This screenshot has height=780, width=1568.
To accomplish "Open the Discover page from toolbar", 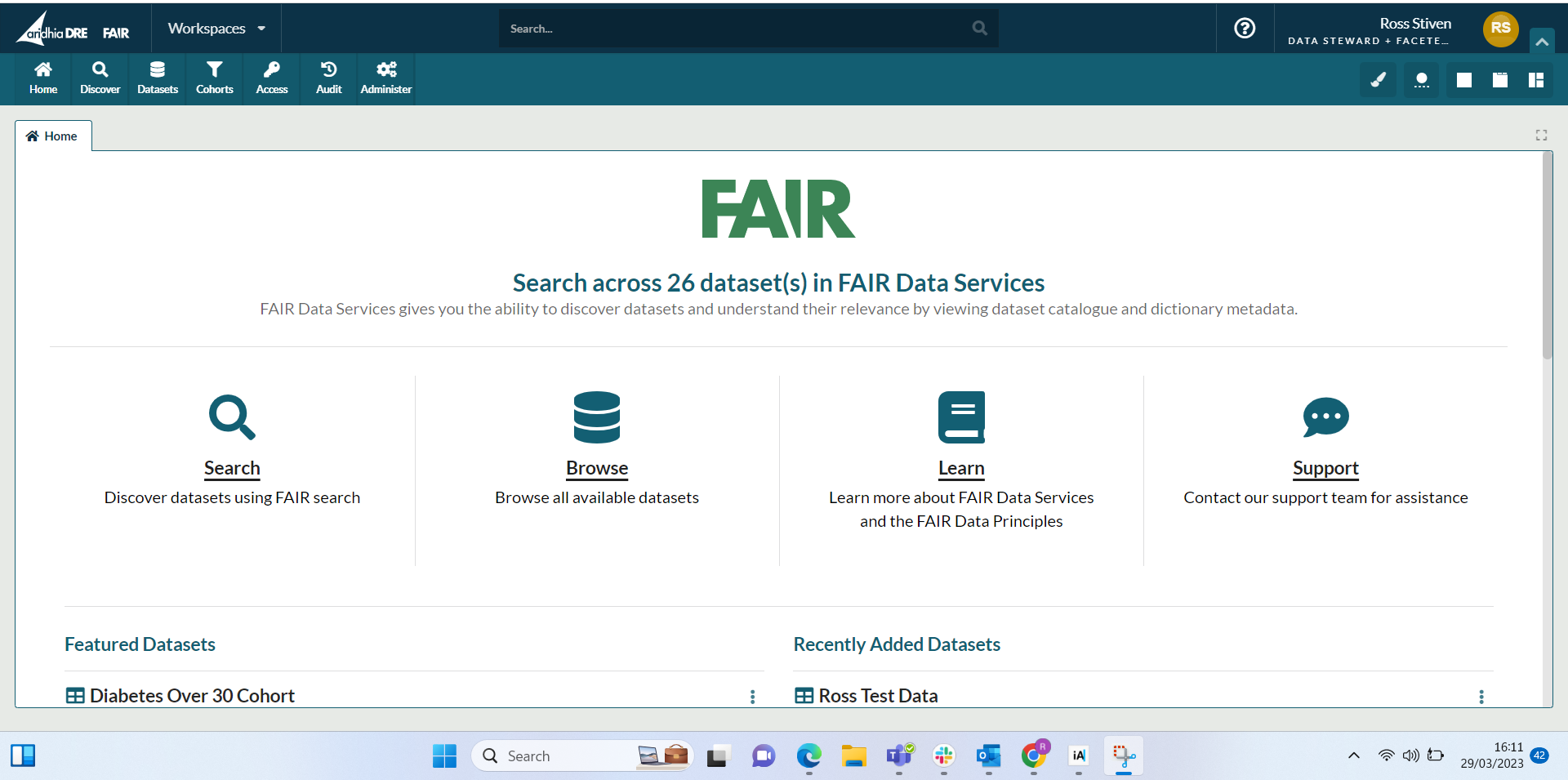I will 100,78.
